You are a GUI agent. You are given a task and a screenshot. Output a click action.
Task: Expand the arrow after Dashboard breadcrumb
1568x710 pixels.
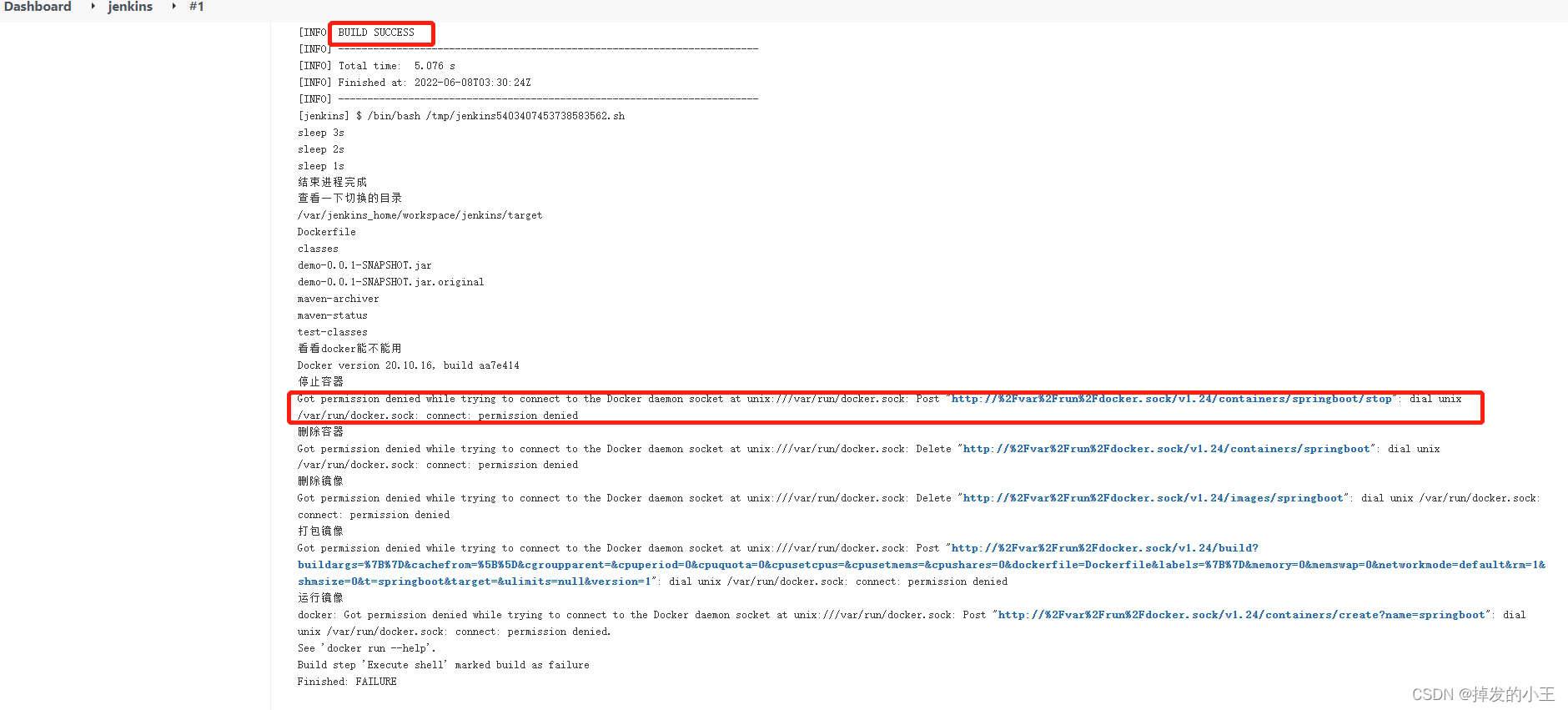pyautogui.click(x=93, y=7)
